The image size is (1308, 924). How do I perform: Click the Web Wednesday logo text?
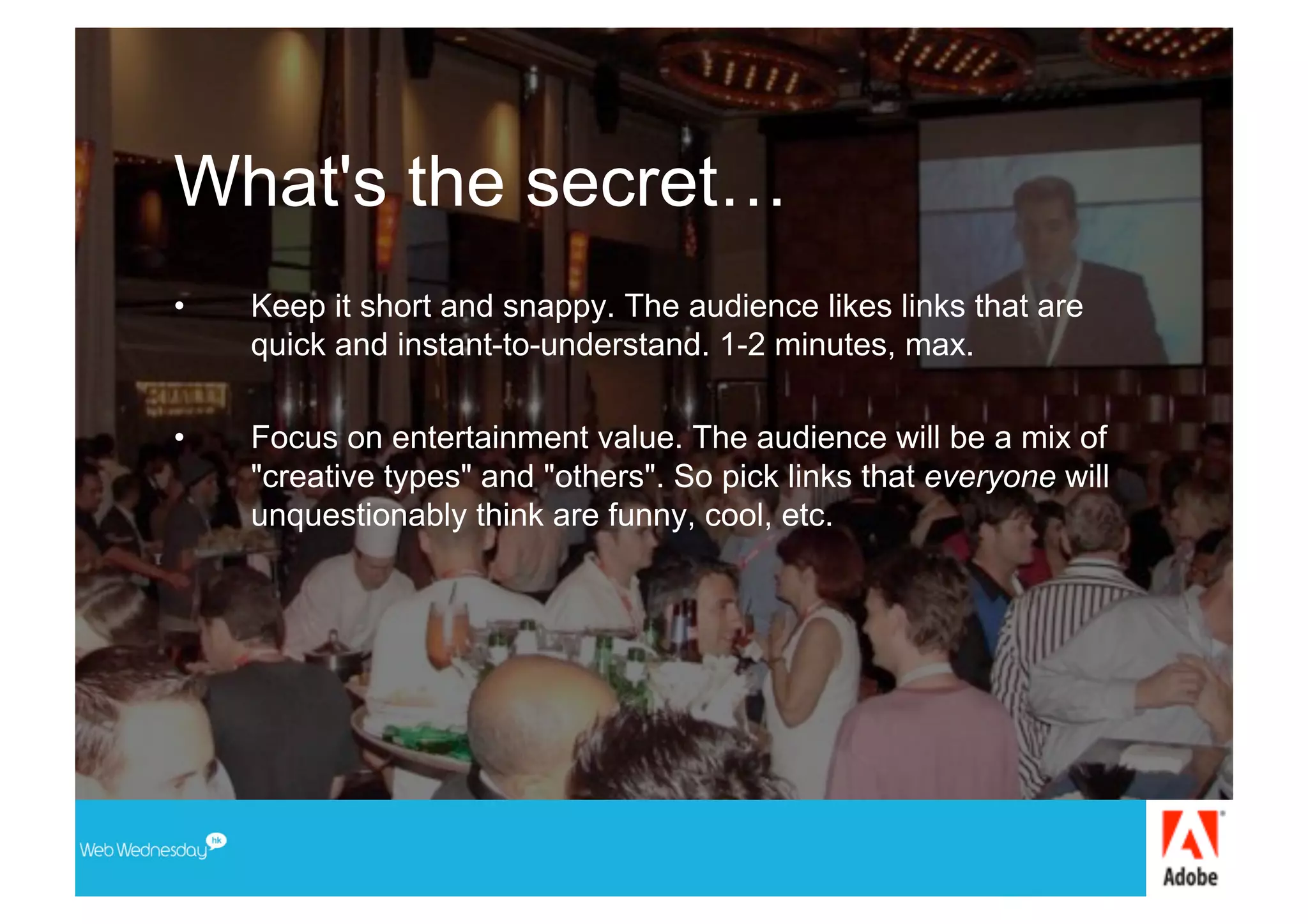[x=144, y=850]
